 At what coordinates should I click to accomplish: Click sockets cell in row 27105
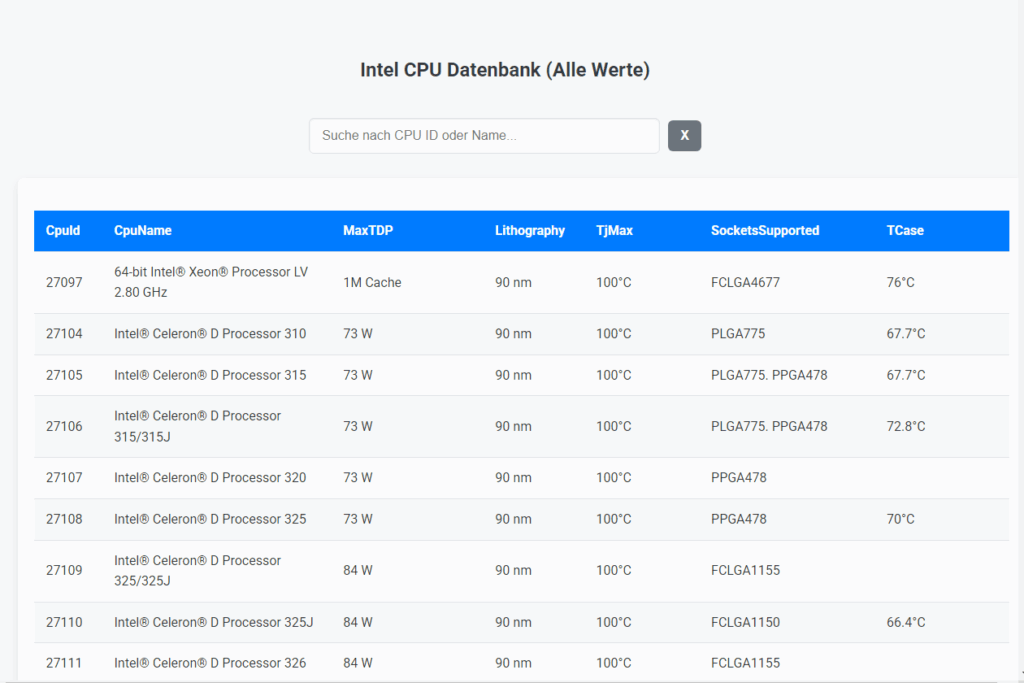tap(769, 375)
